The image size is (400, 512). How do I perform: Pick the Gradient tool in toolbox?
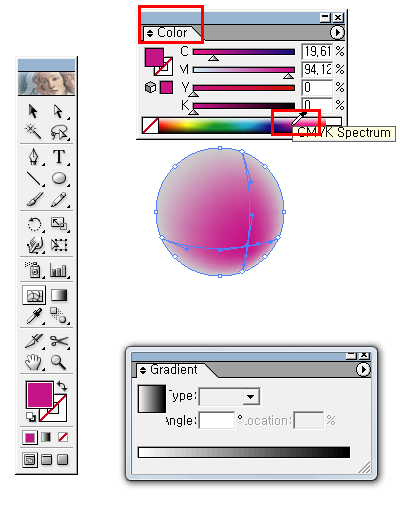59,295
